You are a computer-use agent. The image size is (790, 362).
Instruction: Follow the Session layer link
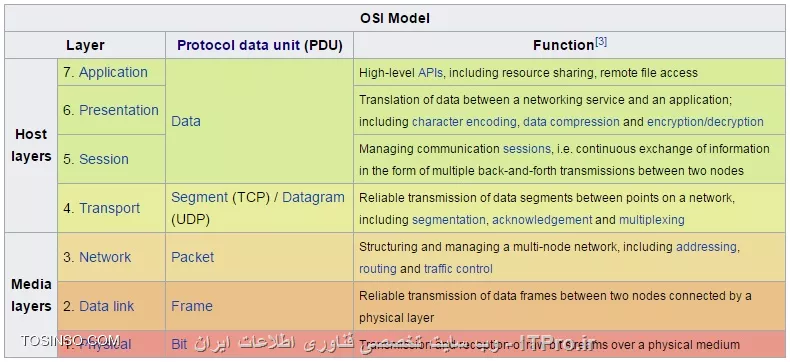(x=104, y=159)
